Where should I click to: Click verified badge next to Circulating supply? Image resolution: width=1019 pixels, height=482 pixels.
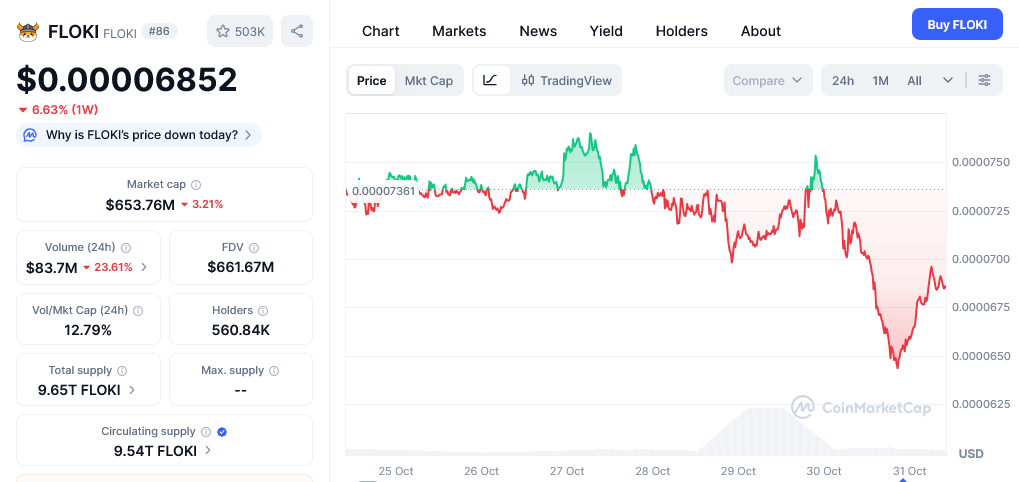[x=222, y=432]
